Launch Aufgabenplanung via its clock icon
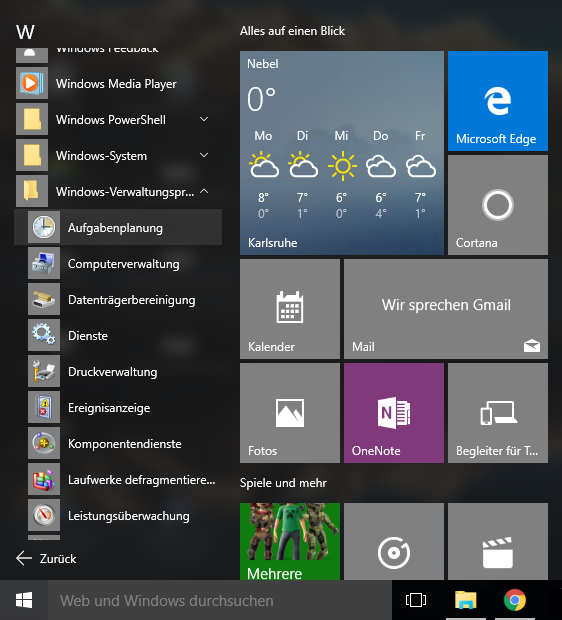The image size is (562, 620). (x=44, y=227)
